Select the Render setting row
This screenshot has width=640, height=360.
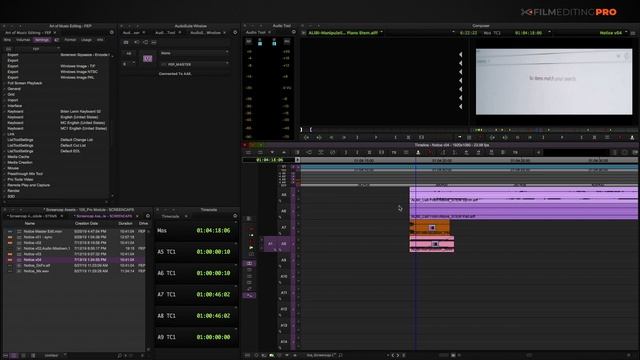click(13, 191)
